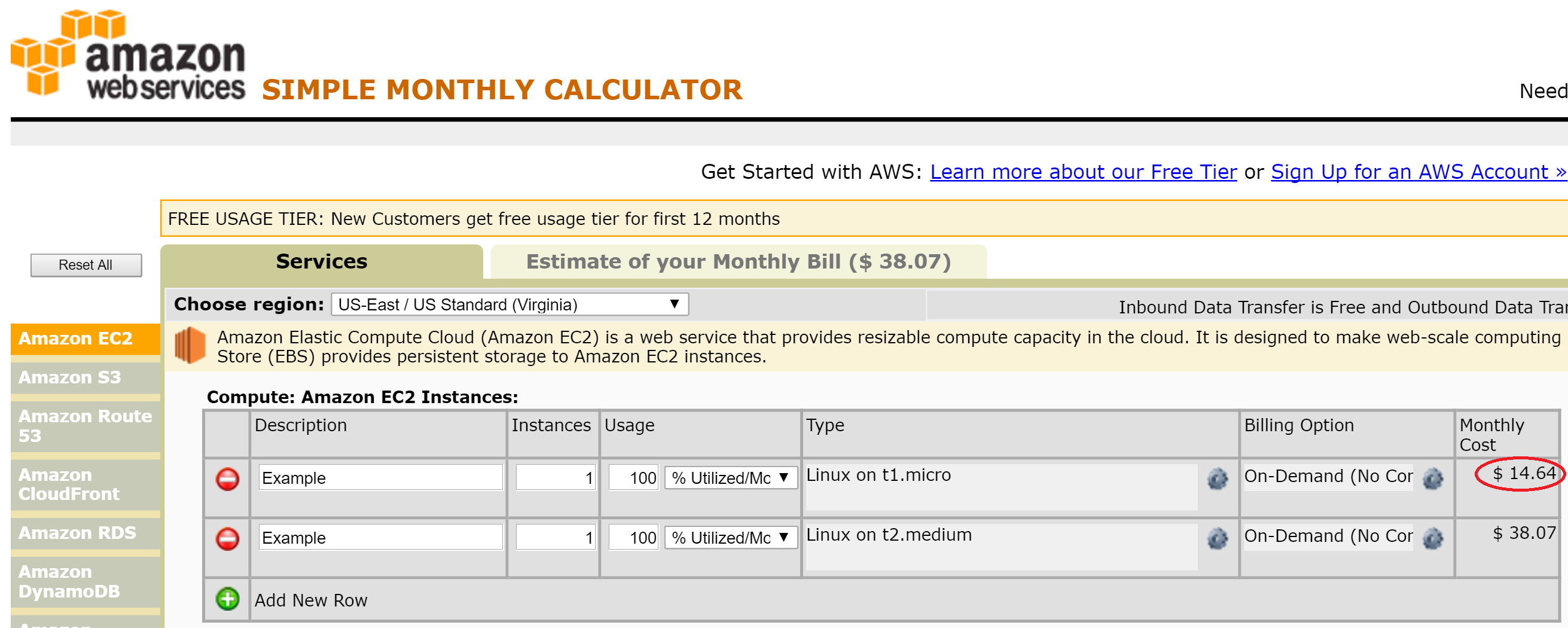Click On-Demand billing option for t1.micro row
This screenshot has height=628, width=1568.
click(x=1328, y=477)
